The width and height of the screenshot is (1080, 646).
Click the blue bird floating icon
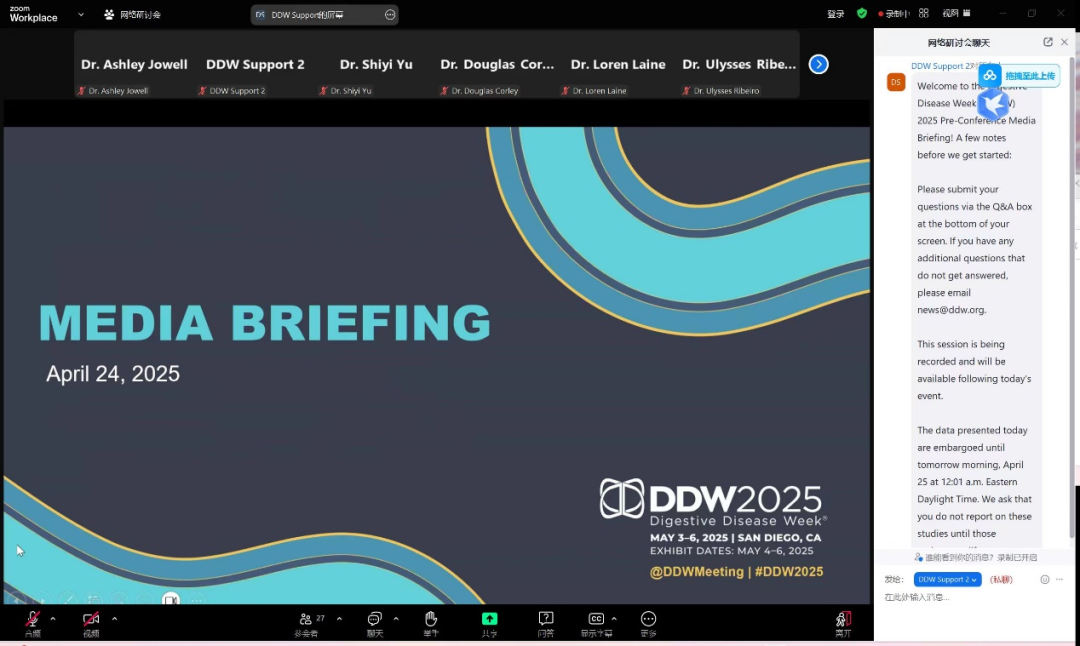(994, 105)
